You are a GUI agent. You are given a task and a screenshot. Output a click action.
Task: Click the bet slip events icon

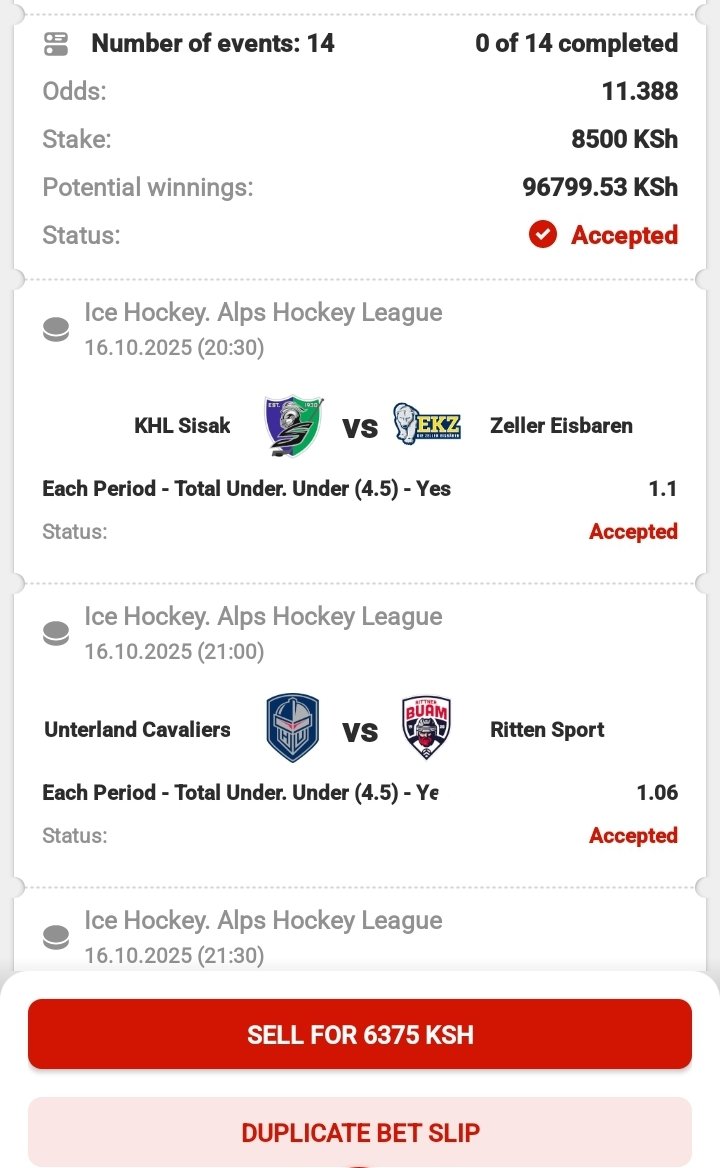pyautogui.click(x=56, y=44)
